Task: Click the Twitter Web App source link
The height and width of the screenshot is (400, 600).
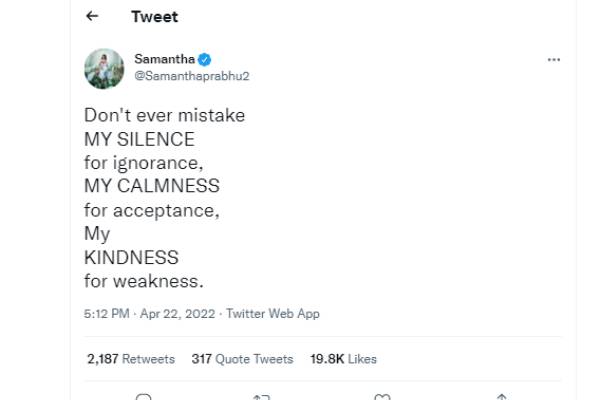Action: pos(273,314)
